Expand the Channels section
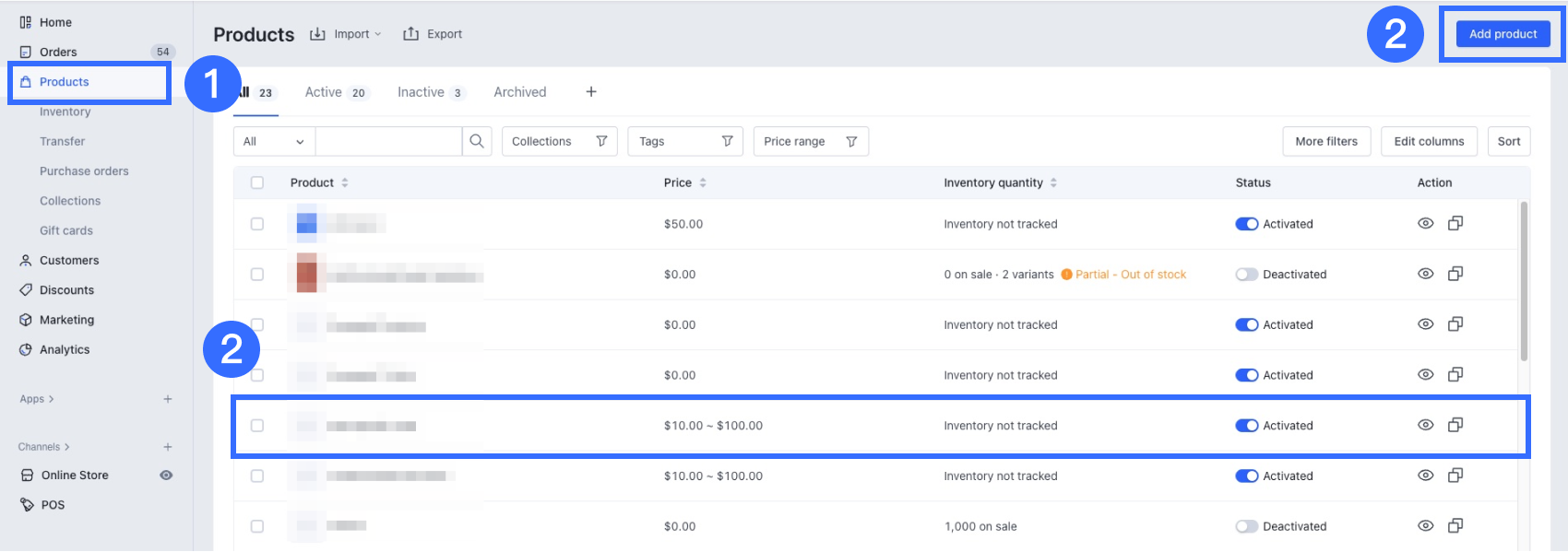The width and height of the screenshot is (1568, 552). (44, 447)
